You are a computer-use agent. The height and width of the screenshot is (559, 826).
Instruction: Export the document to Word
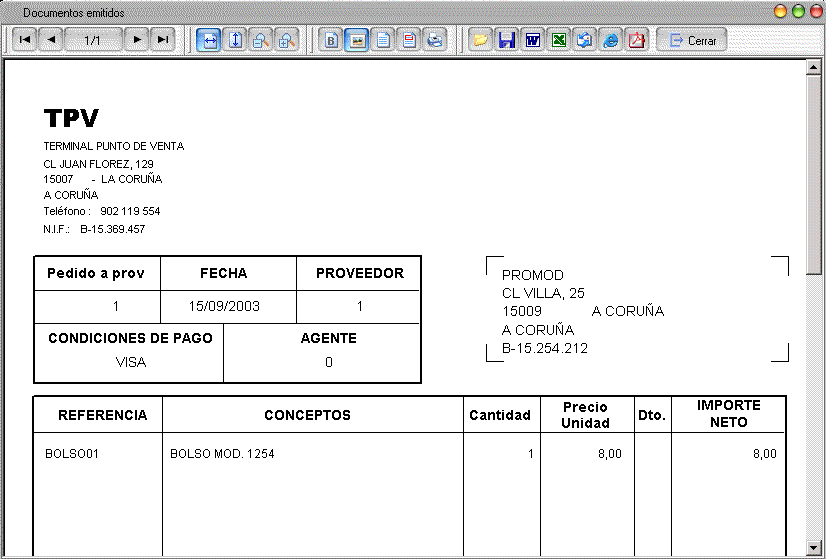pos(533,40)
